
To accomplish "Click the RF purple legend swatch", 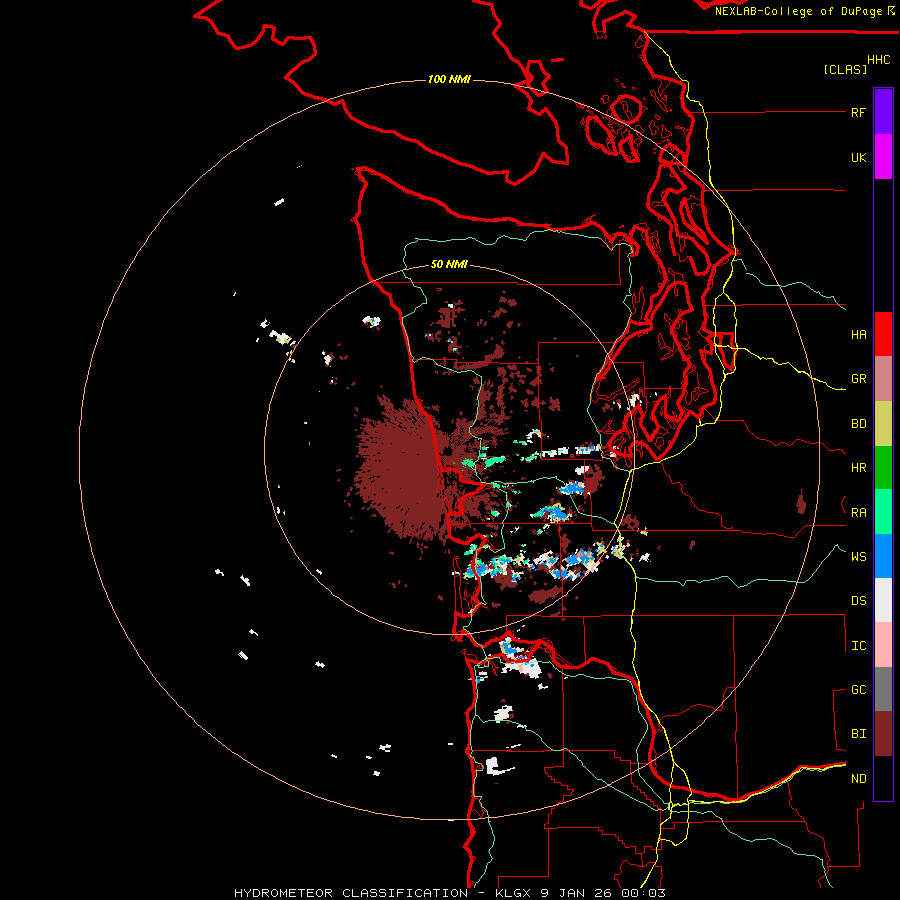I will 883,112.
